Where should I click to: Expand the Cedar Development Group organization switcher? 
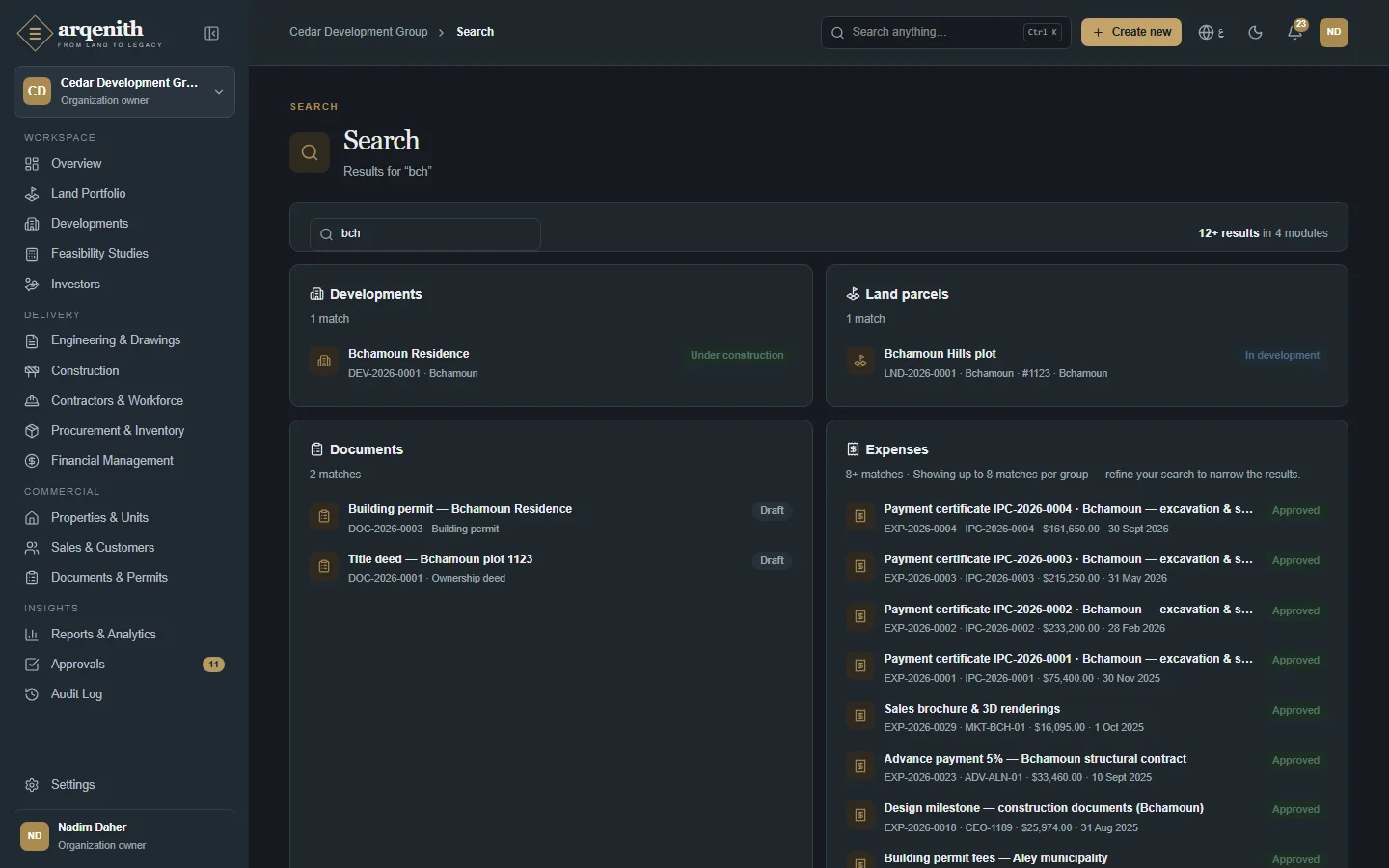point(124,92)
